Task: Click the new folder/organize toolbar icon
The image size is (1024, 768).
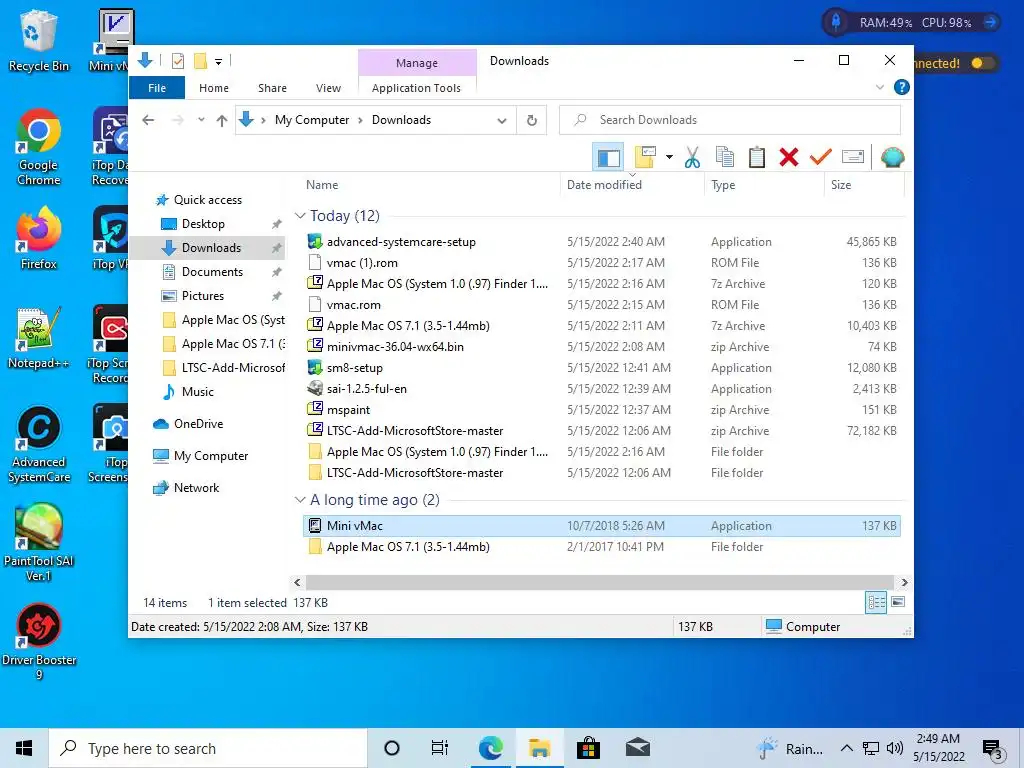Action: pos(645,157)
